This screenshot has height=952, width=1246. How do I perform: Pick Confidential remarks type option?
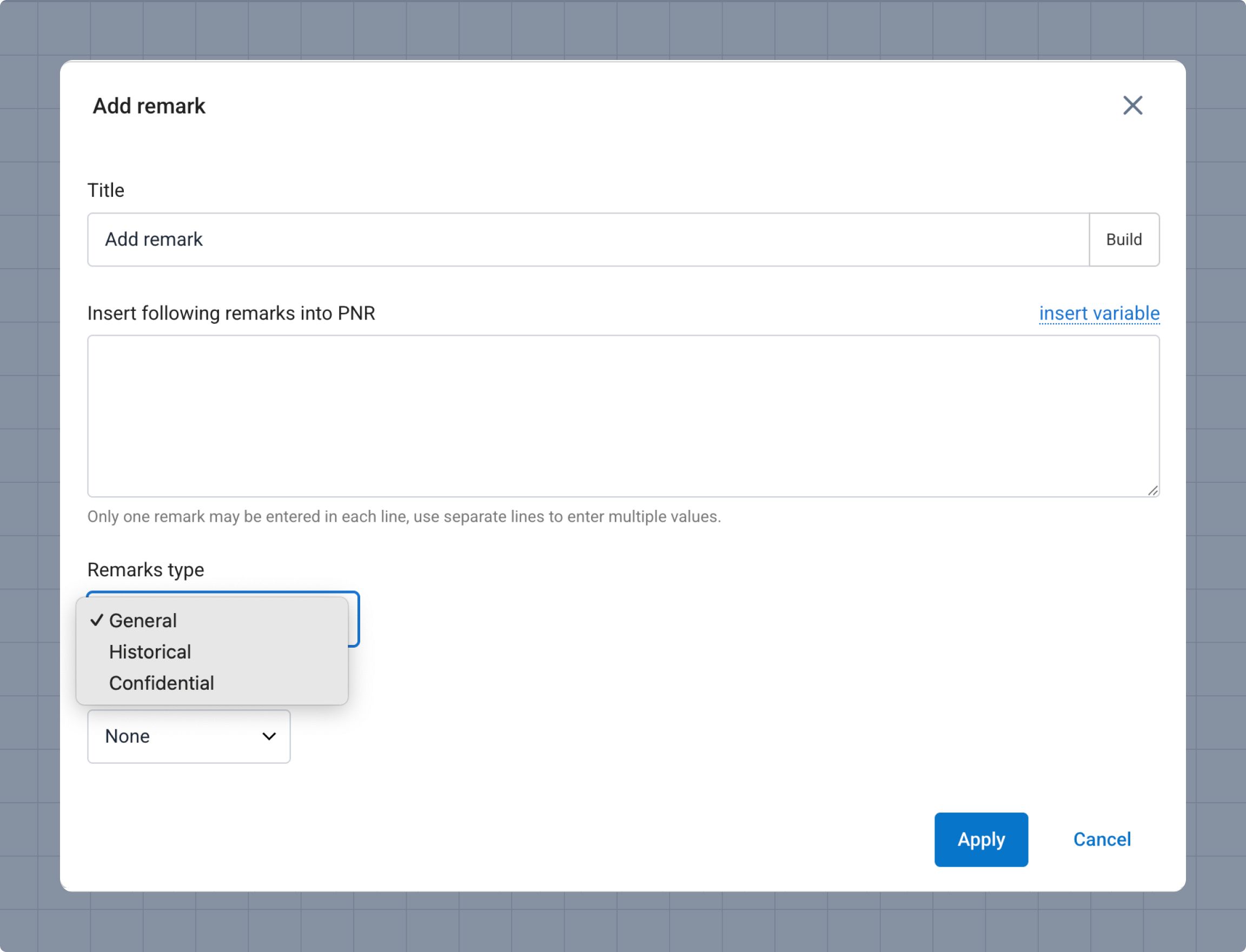pos(161,683)
